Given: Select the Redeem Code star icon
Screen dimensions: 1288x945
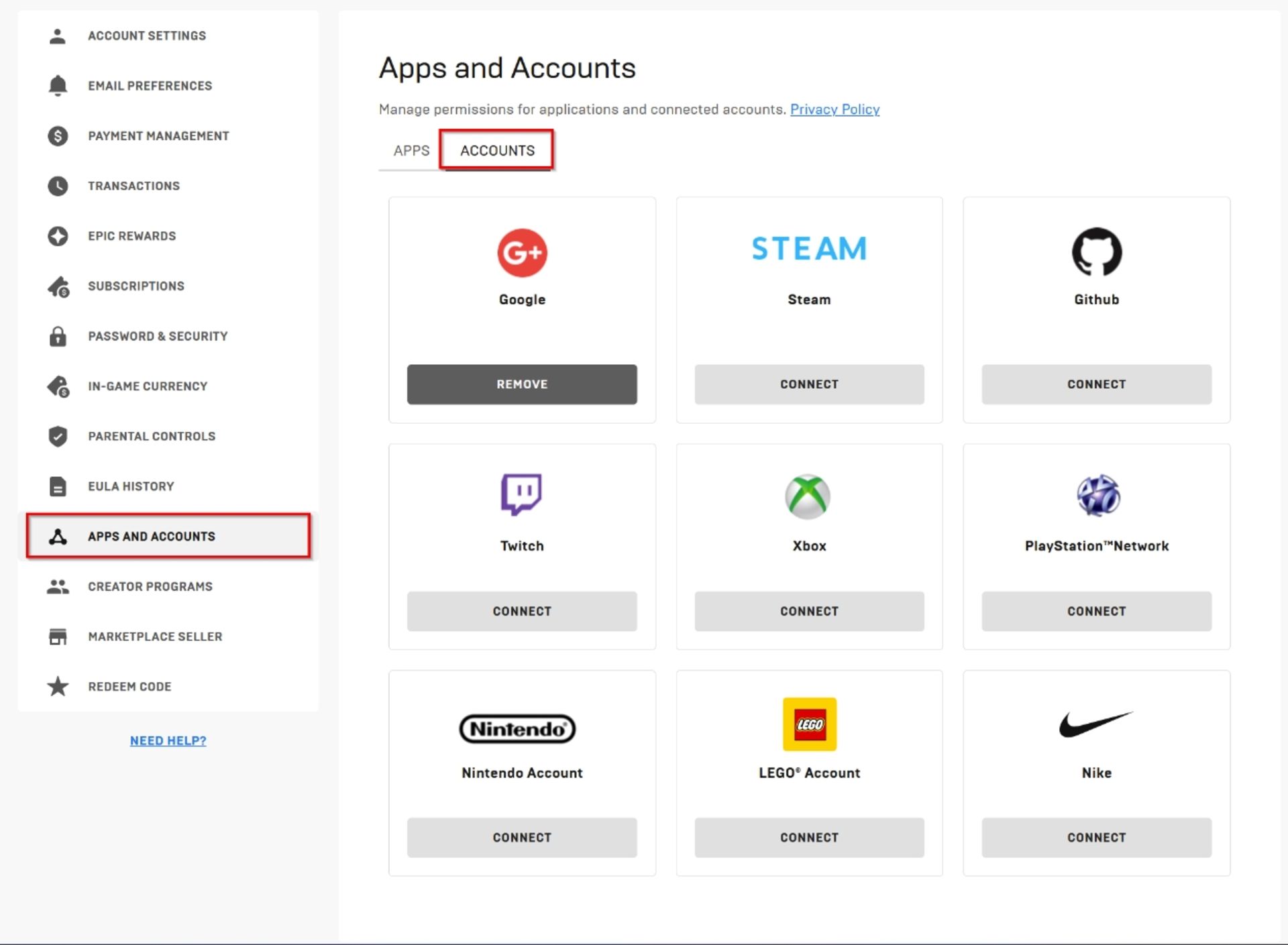Looking at the screenshot, I should [58, 686].
